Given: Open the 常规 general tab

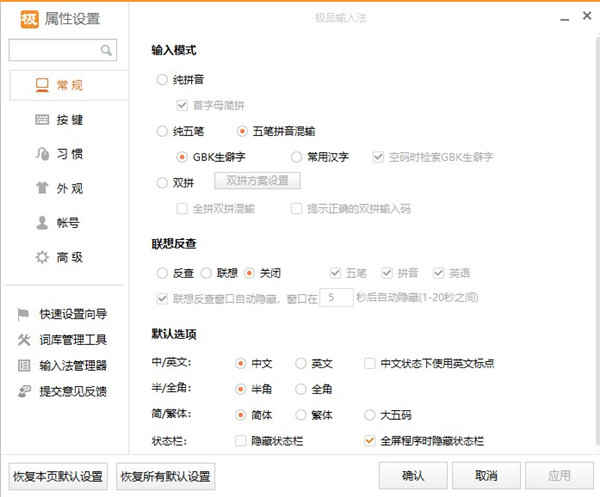Looking at the screenshot, I should click(69, 85).
